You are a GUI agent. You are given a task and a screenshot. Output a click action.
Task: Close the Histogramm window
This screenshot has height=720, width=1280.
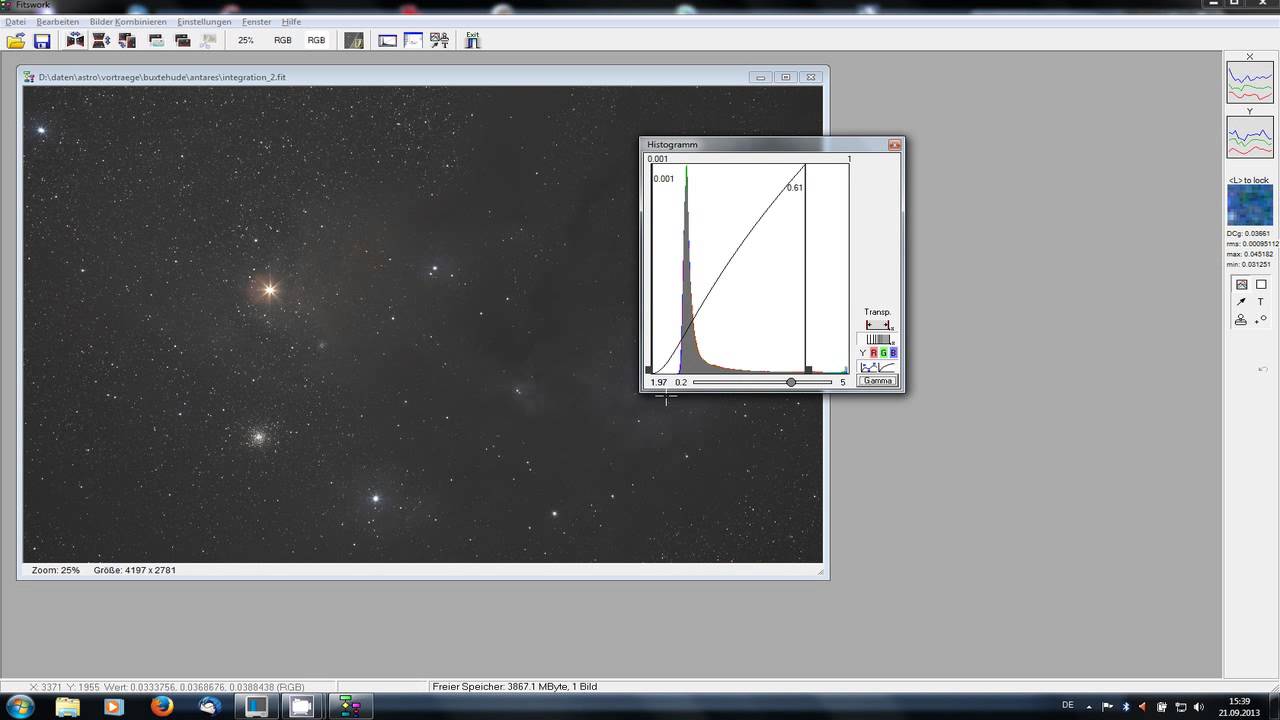(x=894, y=145)
